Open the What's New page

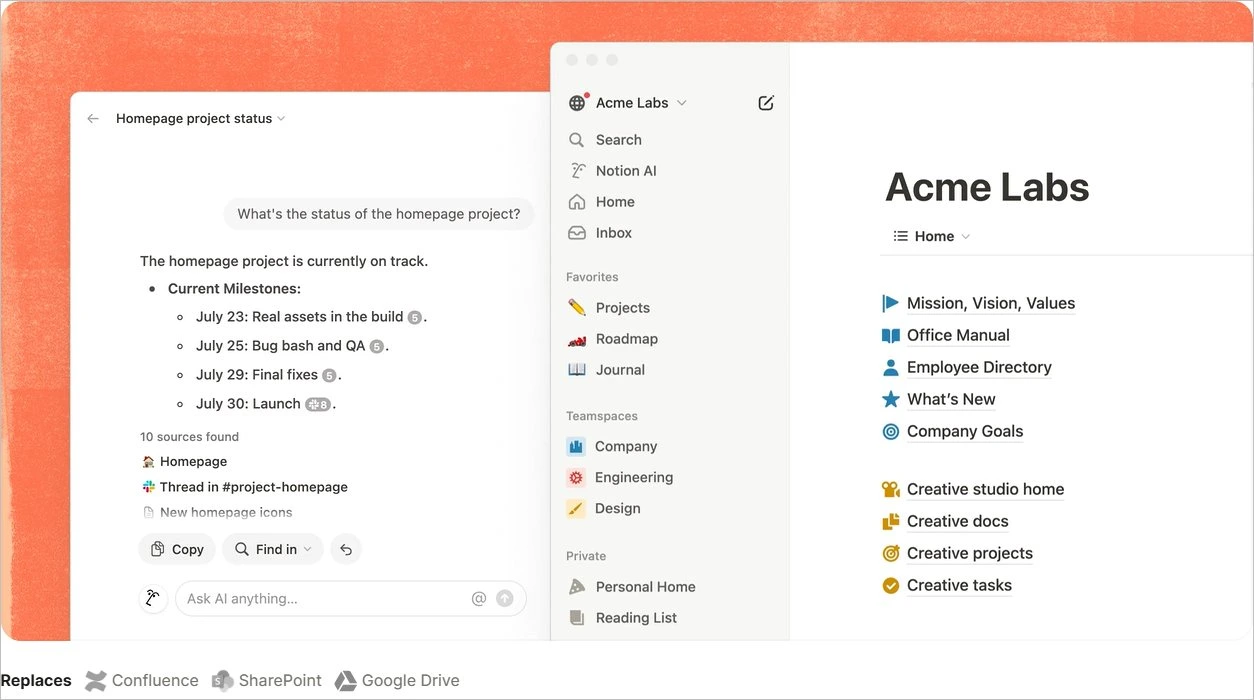pos(951,399)
